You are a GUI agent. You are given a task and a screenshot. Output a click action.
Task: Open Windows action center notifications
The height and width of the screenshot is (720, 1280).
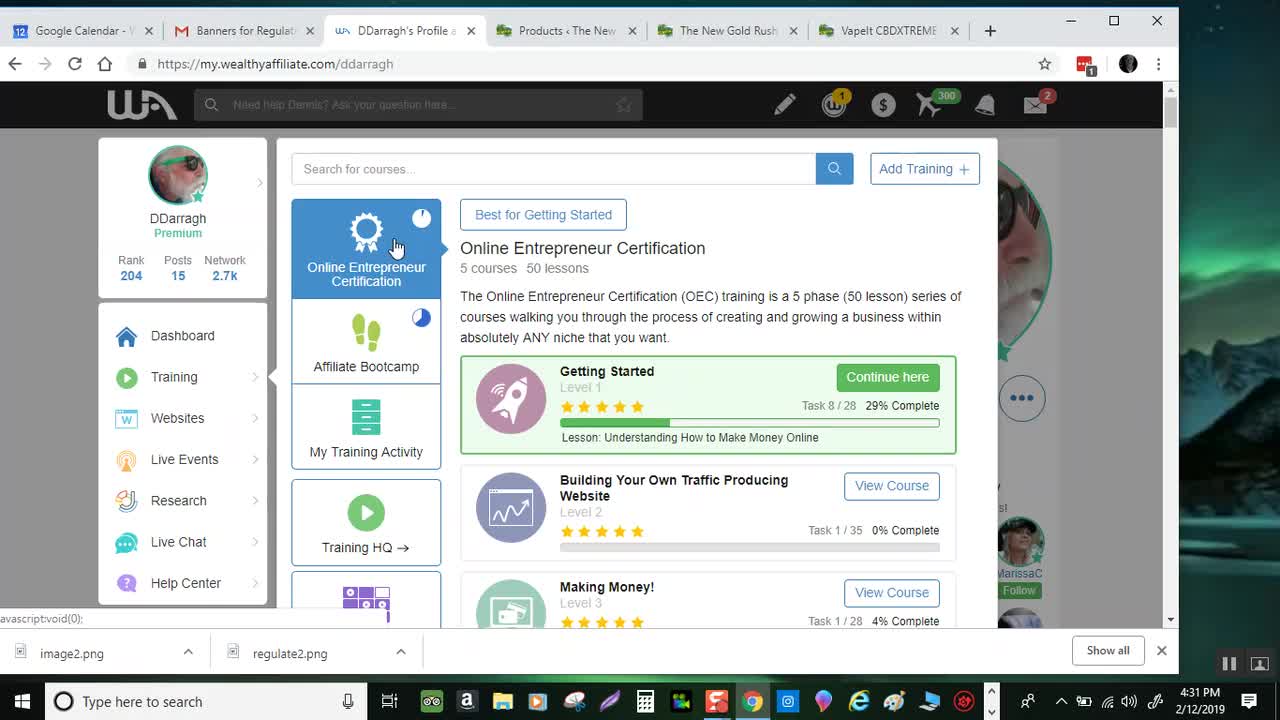1249,701
